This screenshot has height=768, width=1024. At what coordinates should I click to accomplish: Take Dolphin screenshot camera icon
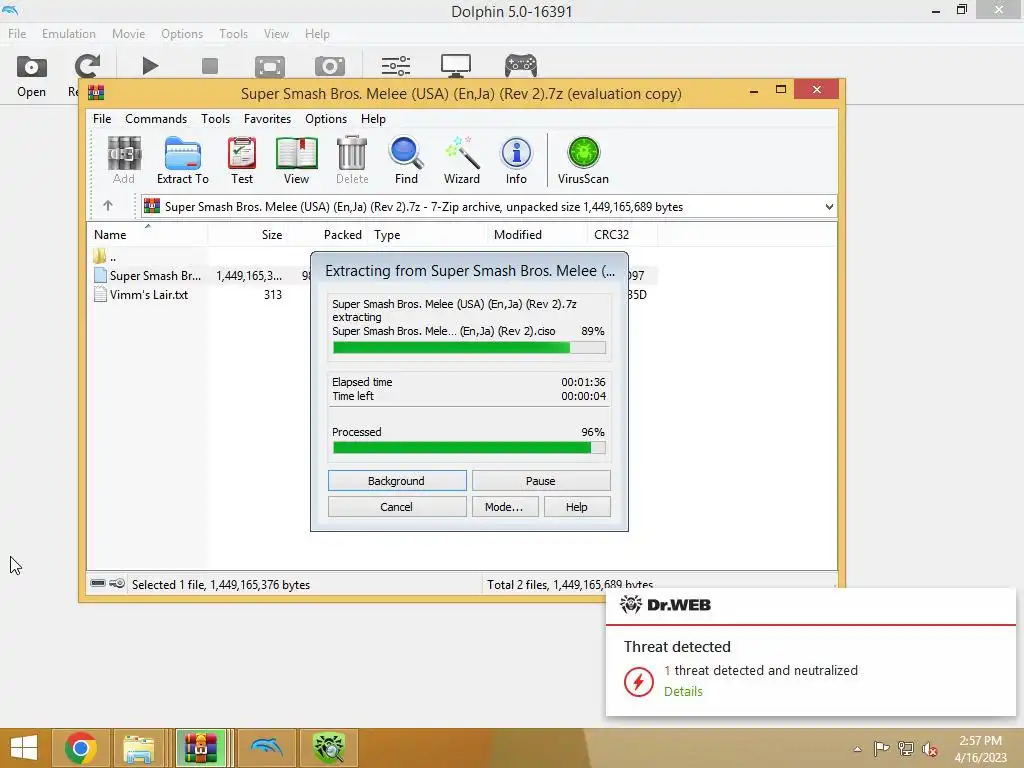pos(330,66)
